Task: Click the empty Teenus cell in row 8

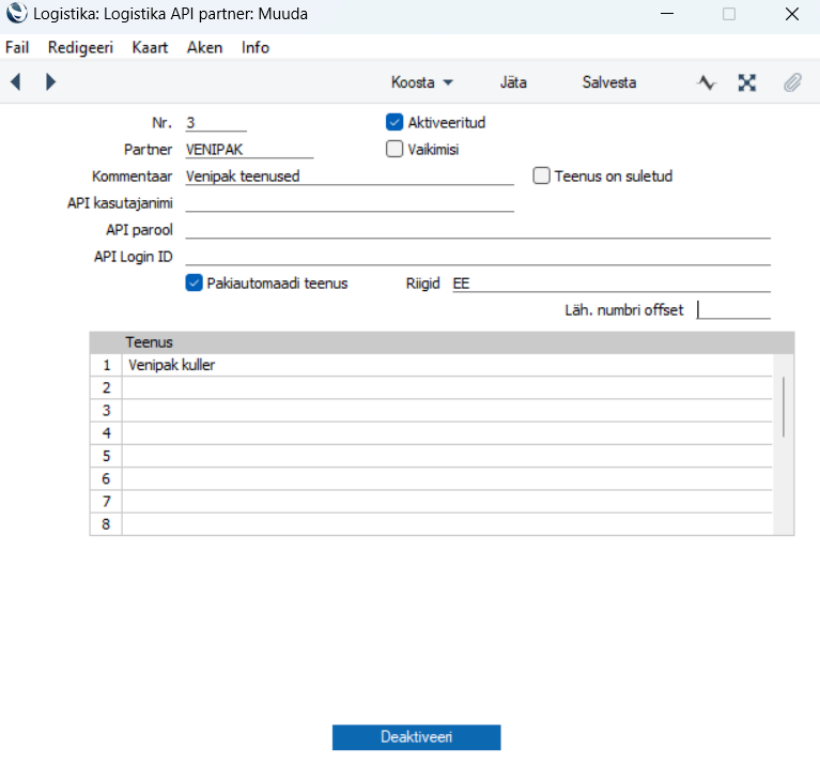Action: tap(447, 524)
